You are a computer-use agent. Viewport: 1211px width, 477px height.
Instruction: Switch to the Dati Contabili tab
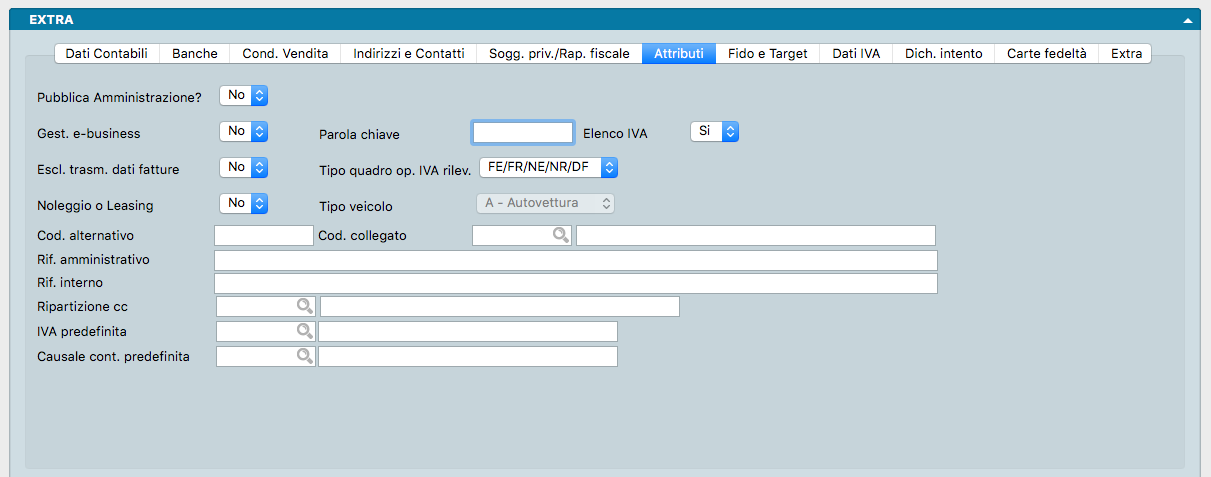pyautogui.click(x=106, y=54)
